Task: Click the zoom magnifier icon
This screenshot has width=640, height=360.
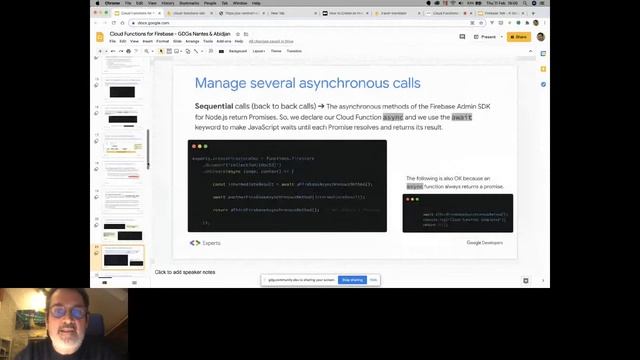Action: click(147, 51)
